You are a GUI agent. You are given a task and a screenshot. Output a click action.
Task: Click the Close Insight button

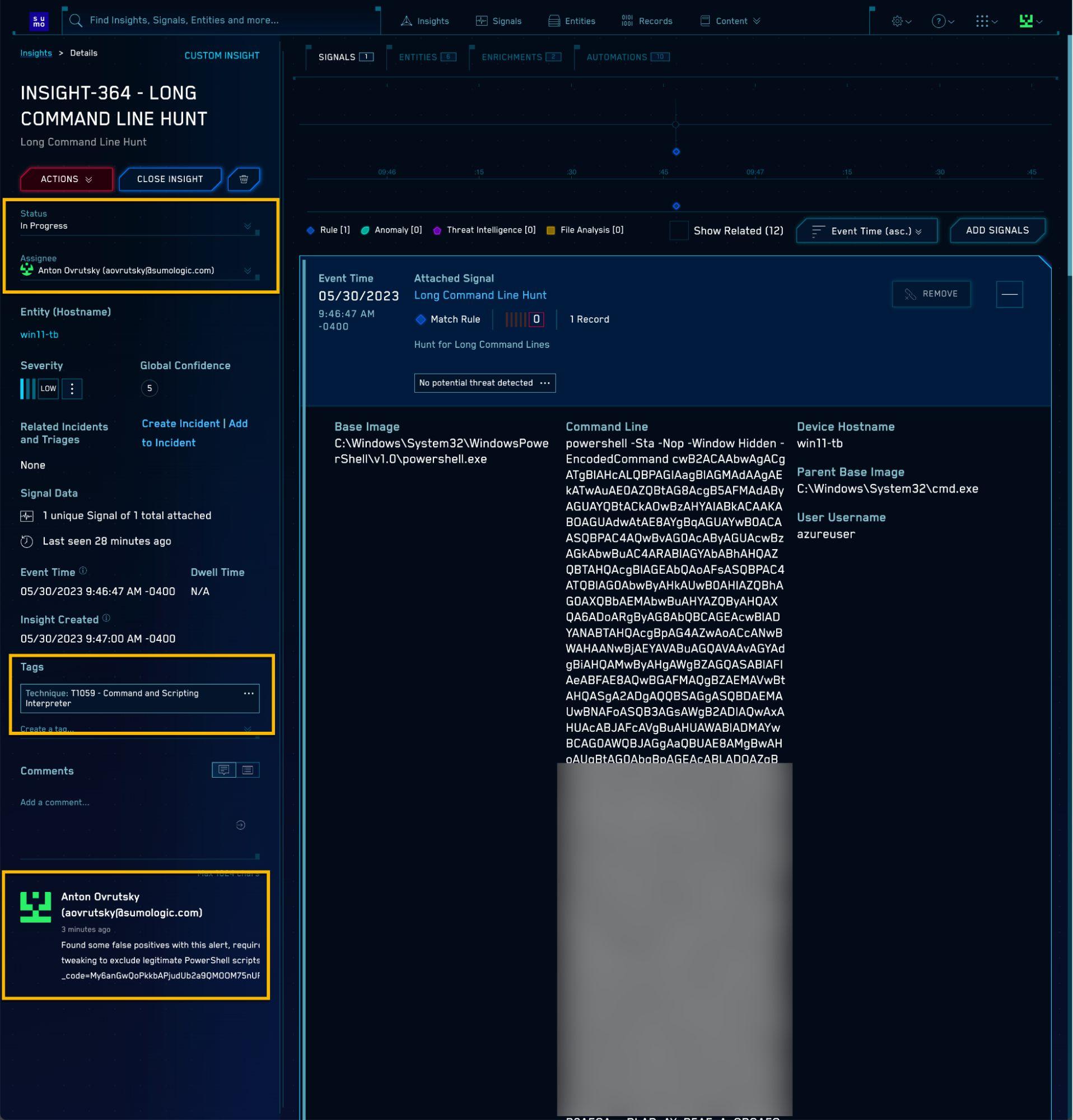point(170,179)
